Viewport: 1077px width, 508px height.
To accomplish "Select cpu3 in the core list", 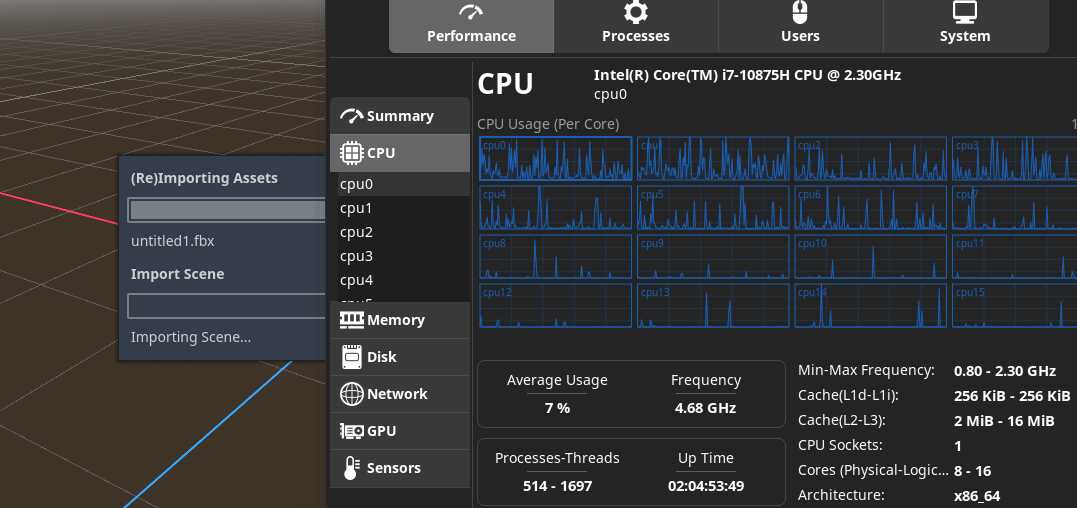I will 356,256.
